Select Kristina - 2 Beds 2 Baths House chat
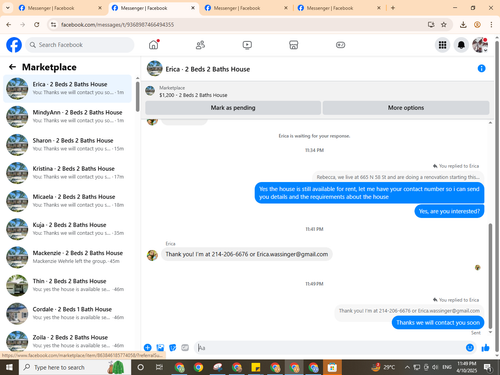 67,173
